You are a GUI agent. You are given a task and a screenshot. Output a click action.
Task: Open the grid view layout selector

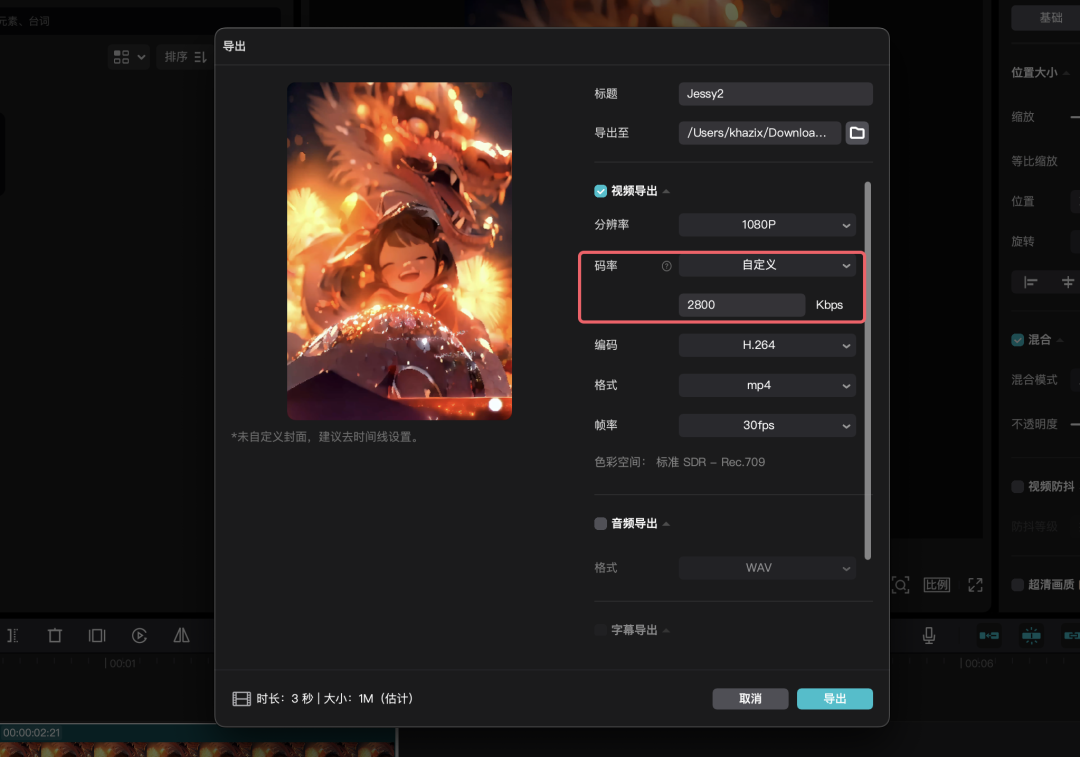coord(129,56)
